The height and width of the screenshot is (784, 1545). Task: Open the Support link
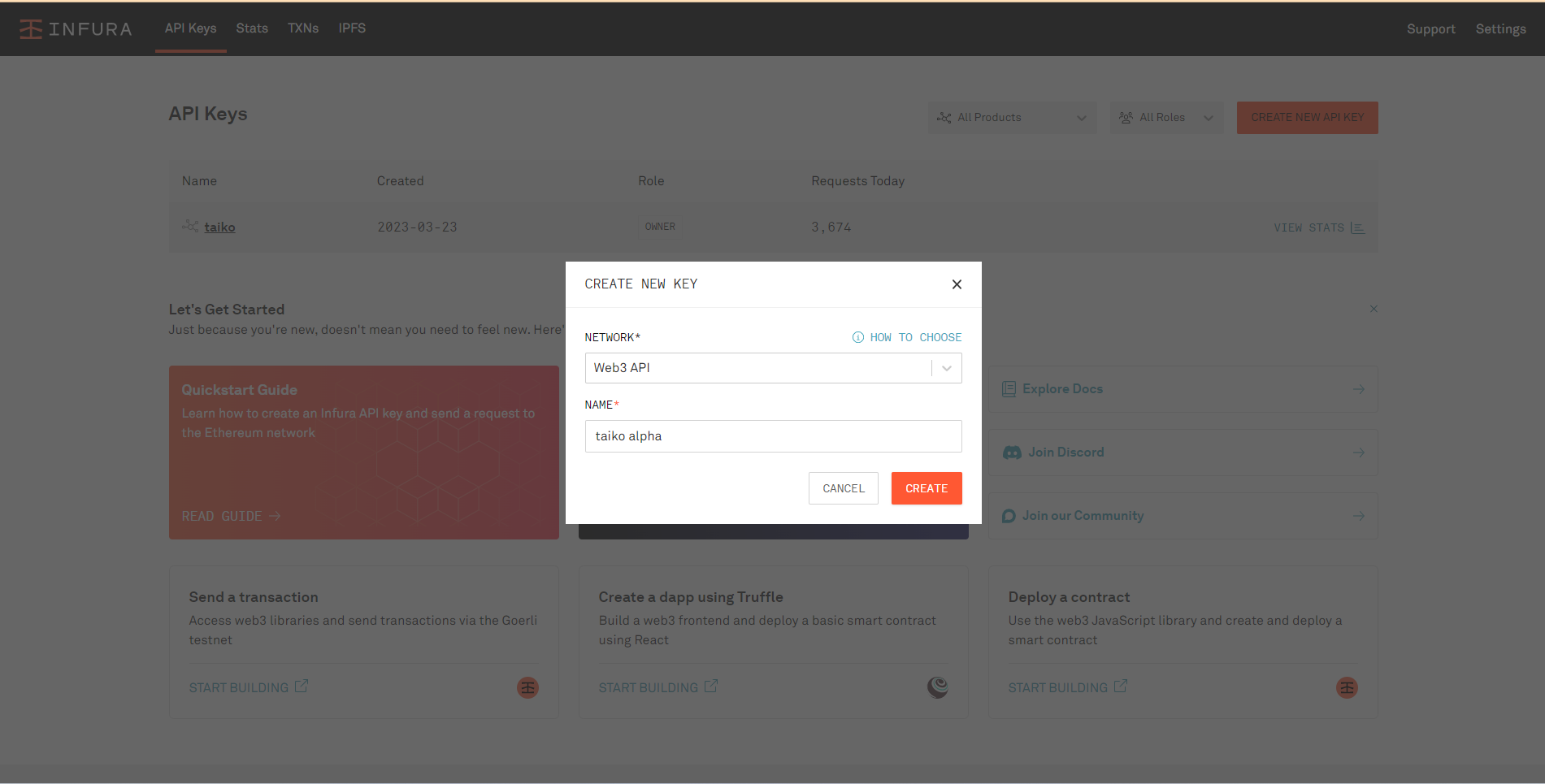(1430, 29)
